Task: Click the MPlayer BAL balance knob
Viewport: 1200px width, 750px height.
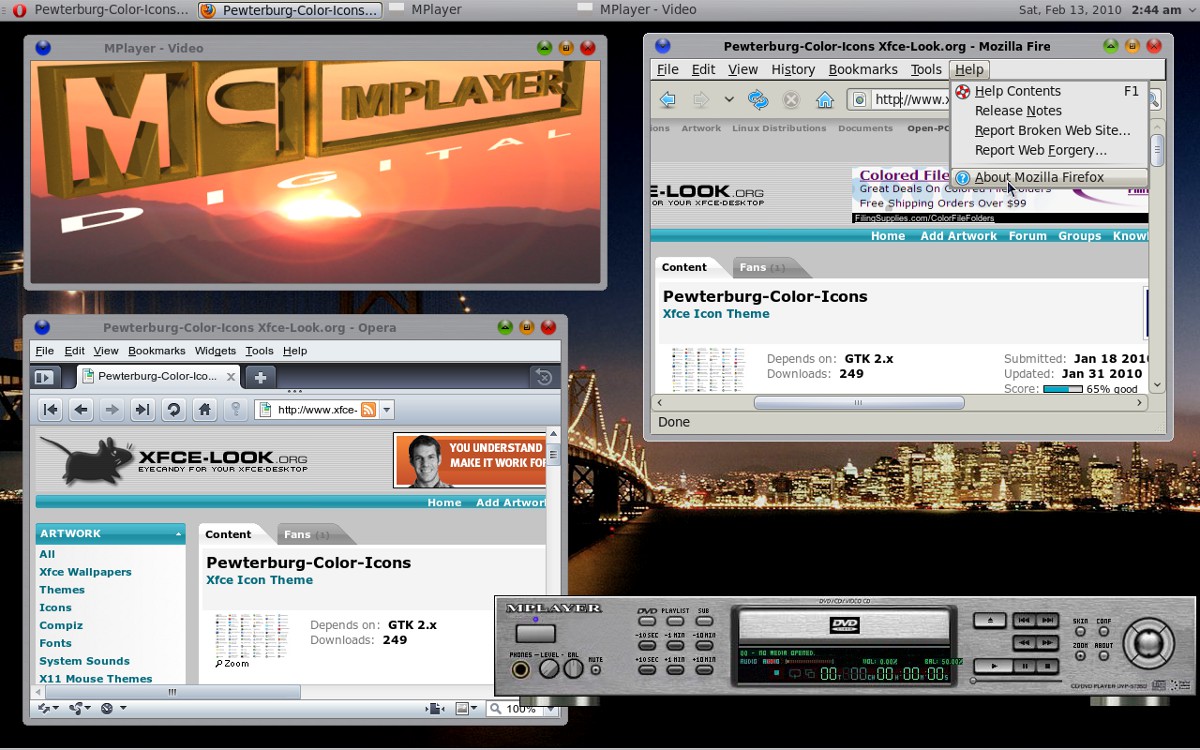Action: (x=573, y=668)
